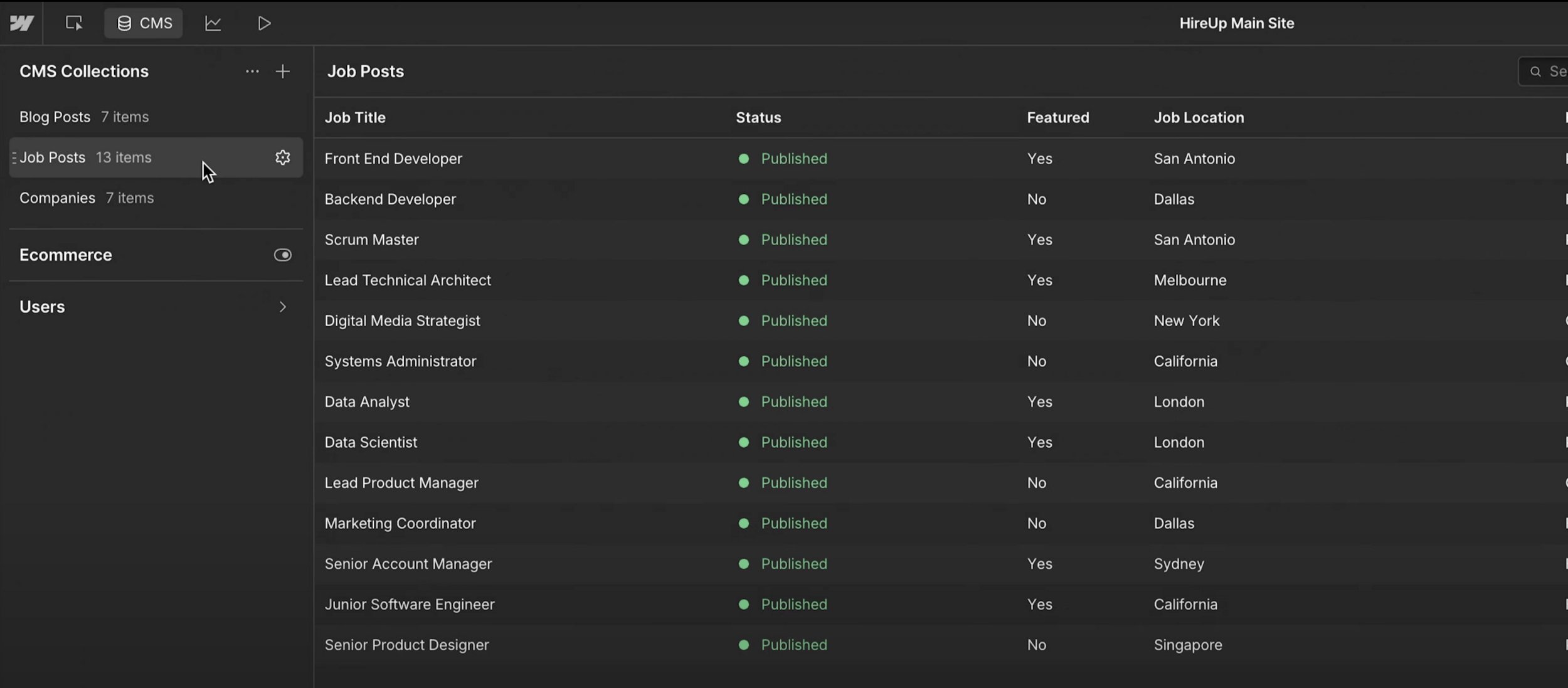
Task: Click the Job Location column header
Action: pos(1199,118)
